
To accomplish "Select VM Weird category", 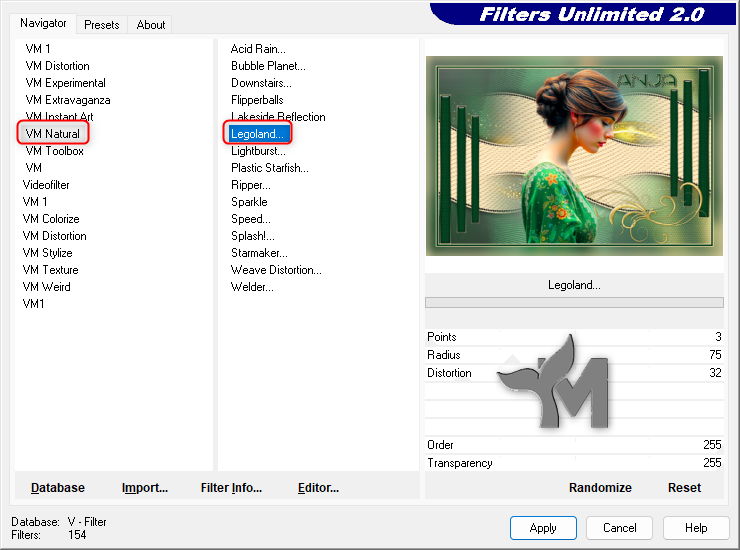I will coord(47,287).
